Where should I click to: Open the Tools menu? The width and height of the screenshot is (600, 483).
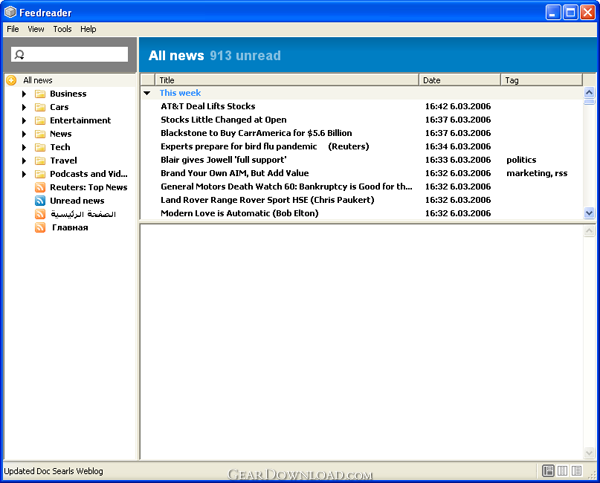pos(62,29)
